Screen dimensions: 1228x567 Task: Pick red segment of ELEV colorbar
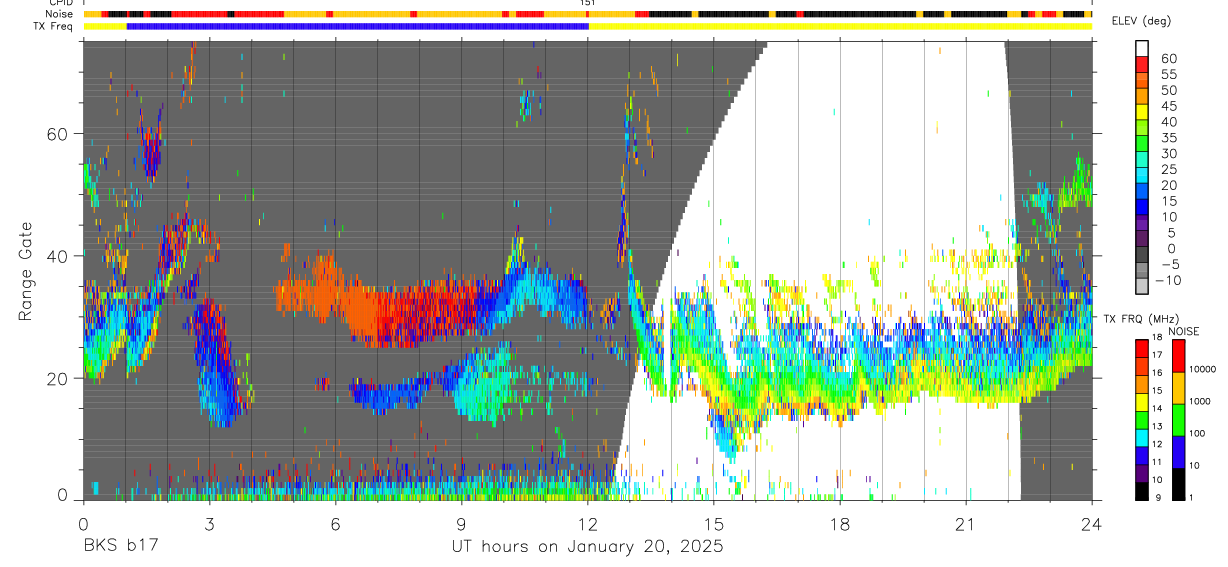tap(1142, 65)
